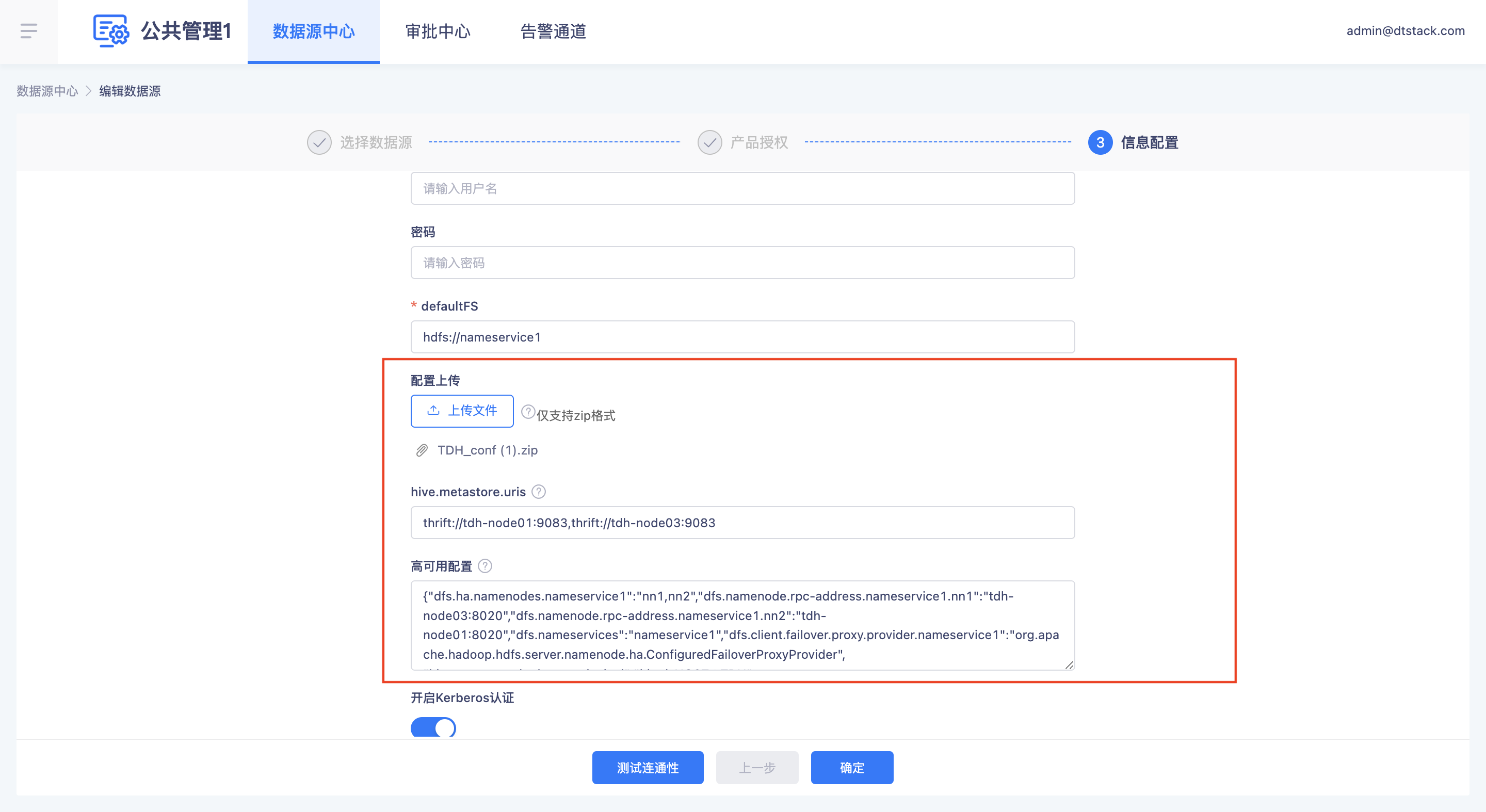Click 确定 confirm button

(852, 768)
